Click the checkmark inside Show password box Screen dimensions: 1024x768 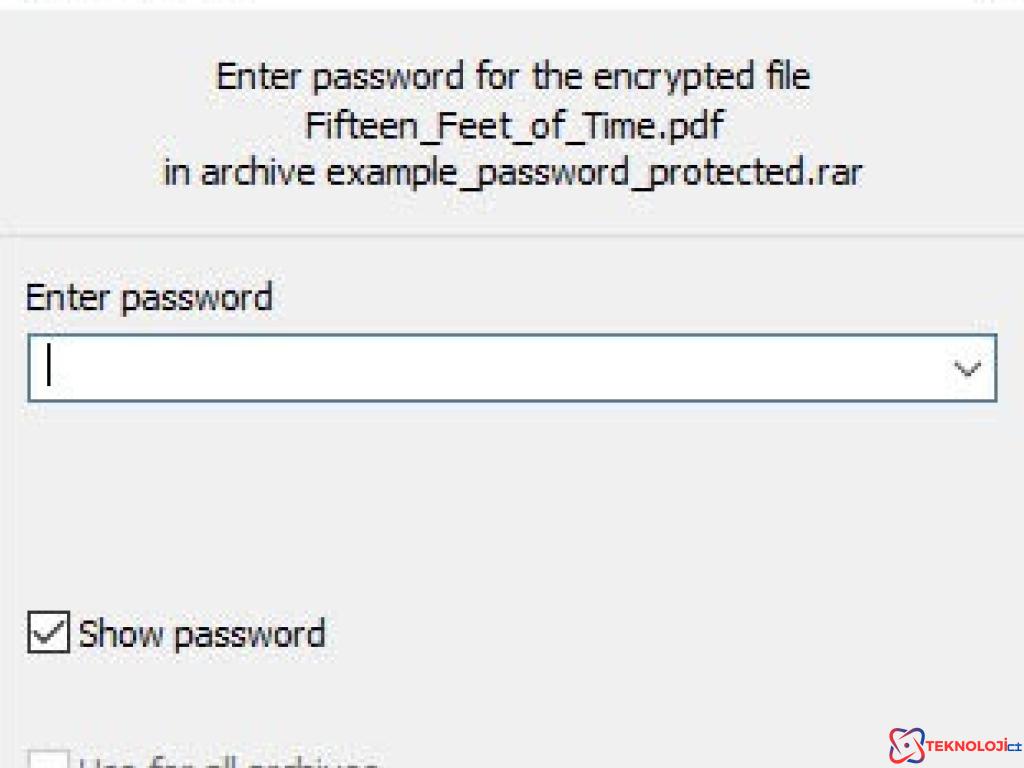[47, 634]
